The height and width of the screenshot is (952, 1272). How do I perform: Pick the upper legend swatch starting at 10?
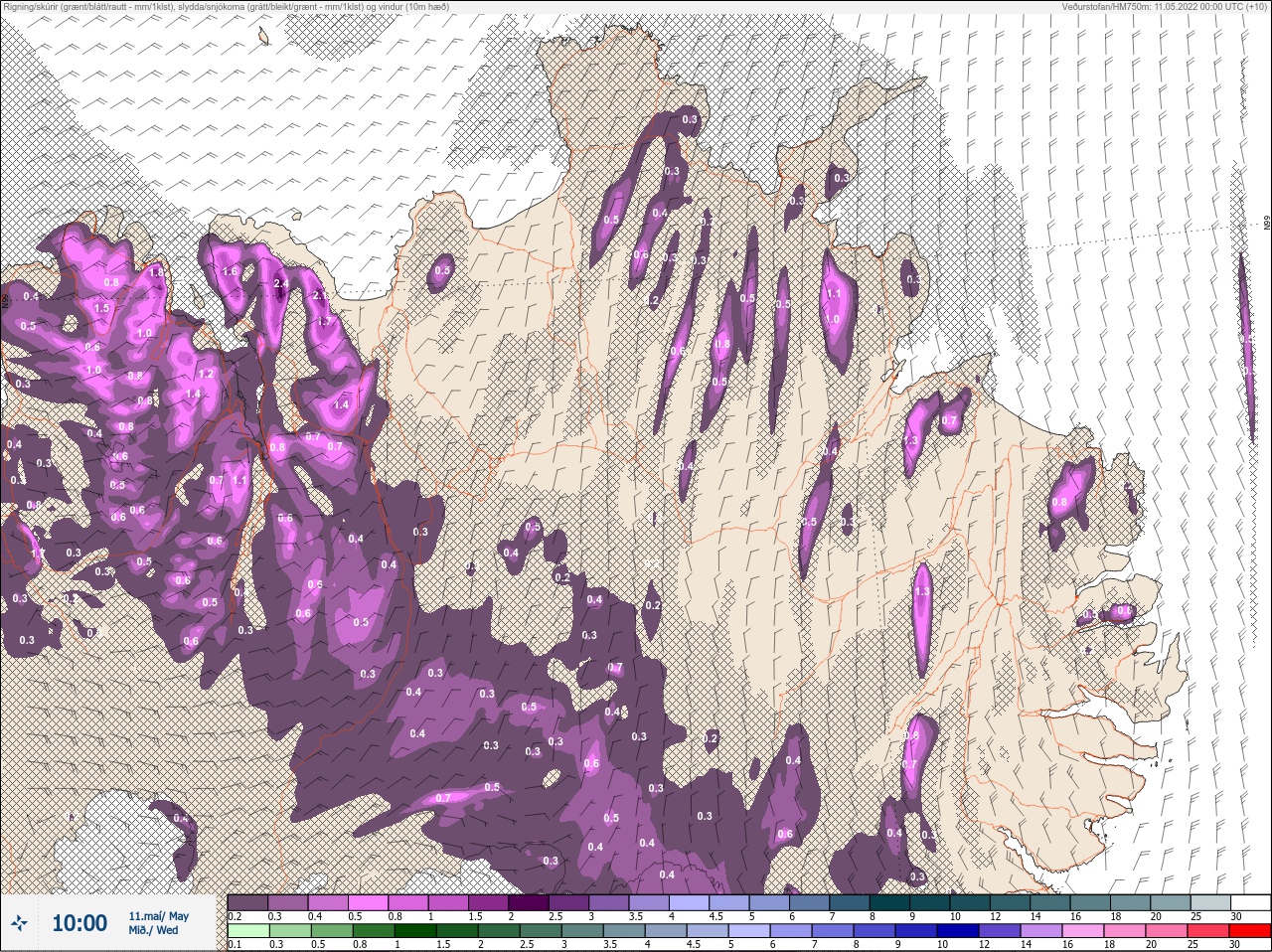click(971, 902)
